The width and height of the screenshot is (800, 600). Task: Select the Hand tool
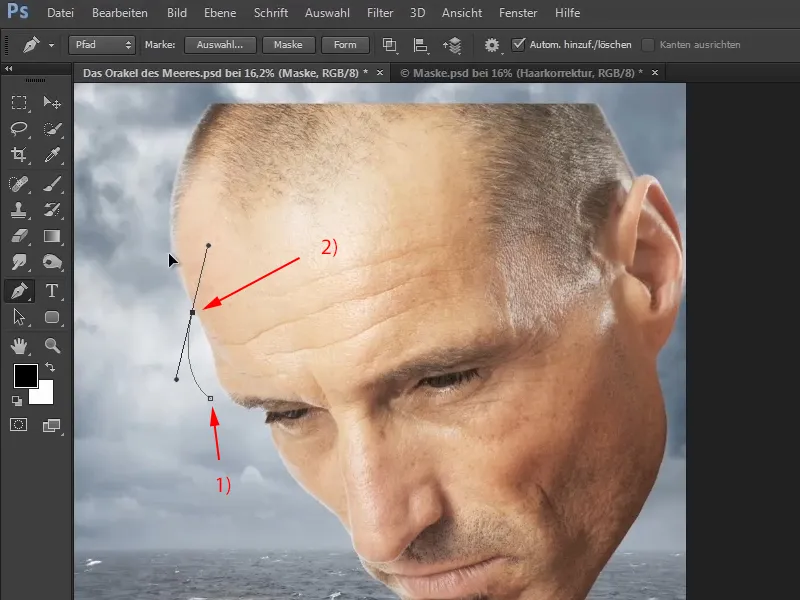(19, 346)
